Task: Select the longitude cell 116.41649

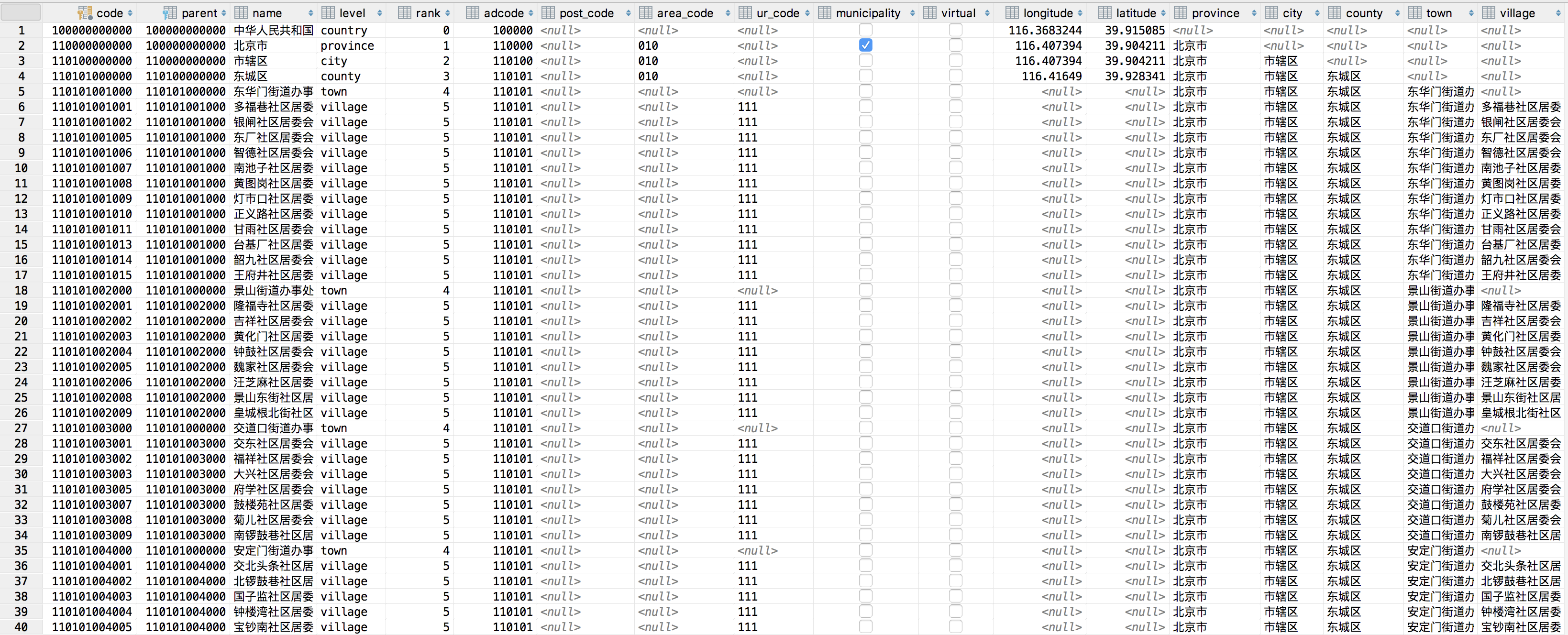Action: coord(1051,76)
